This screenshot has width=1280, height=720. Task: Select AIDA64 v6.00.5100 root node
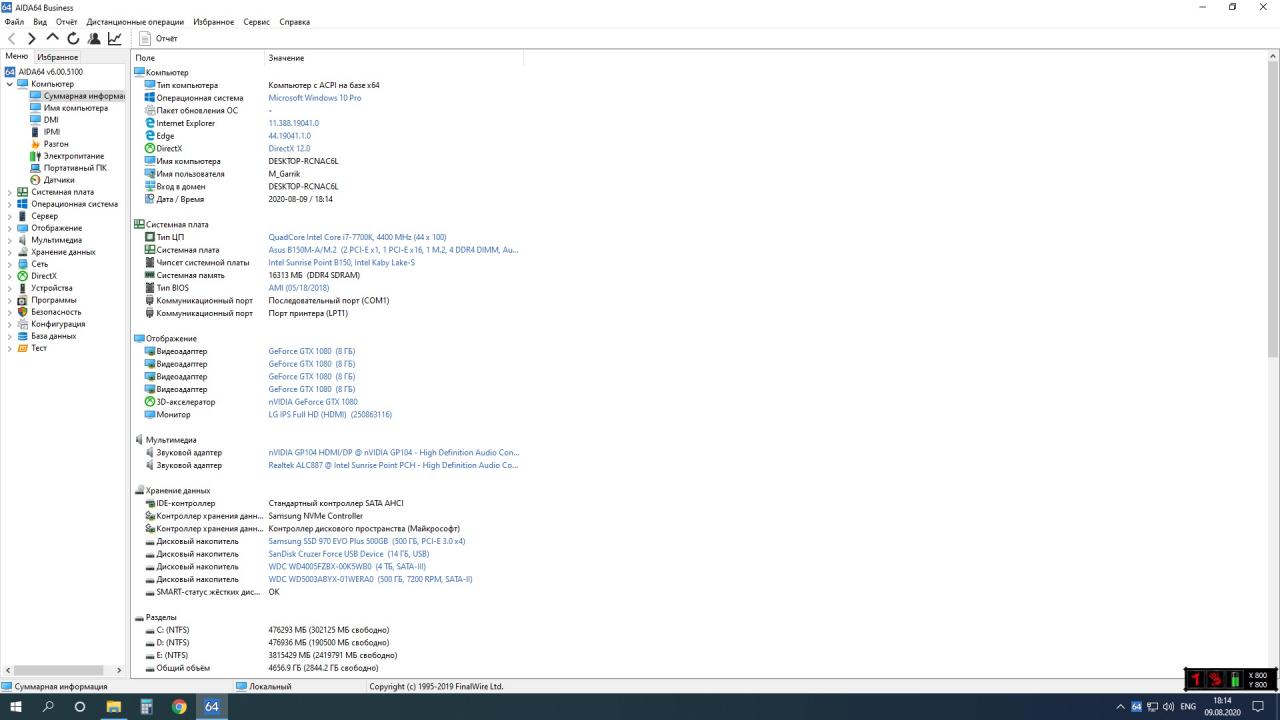pos(50,72)
